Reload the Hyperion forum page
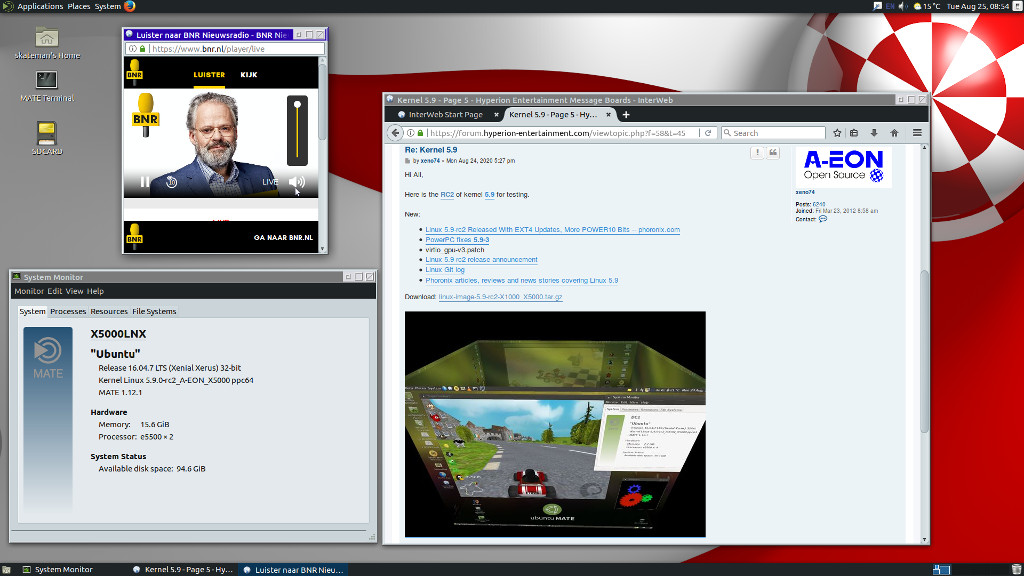The height and width of the screenshot is (576, 1024). tap(708, 133)
